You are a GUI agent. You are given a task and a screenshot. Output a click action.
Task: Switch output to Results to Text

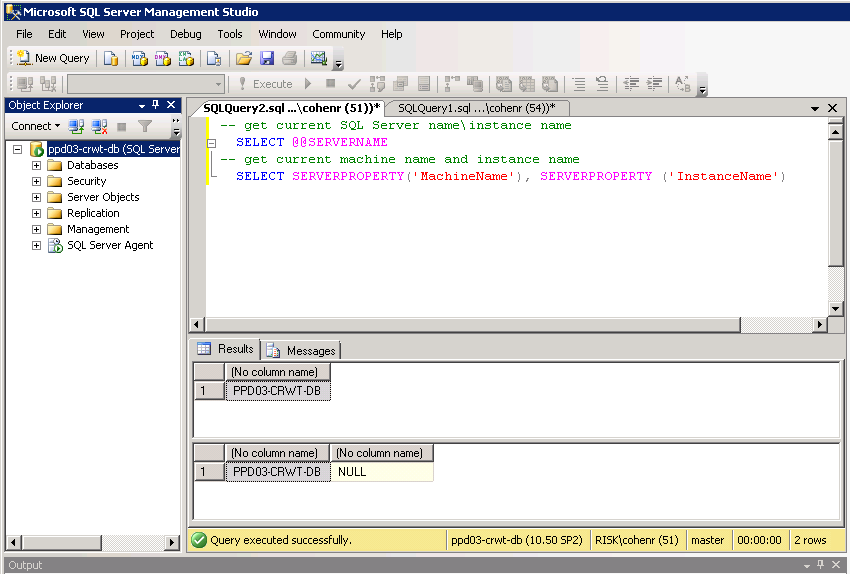click(504, 84)
